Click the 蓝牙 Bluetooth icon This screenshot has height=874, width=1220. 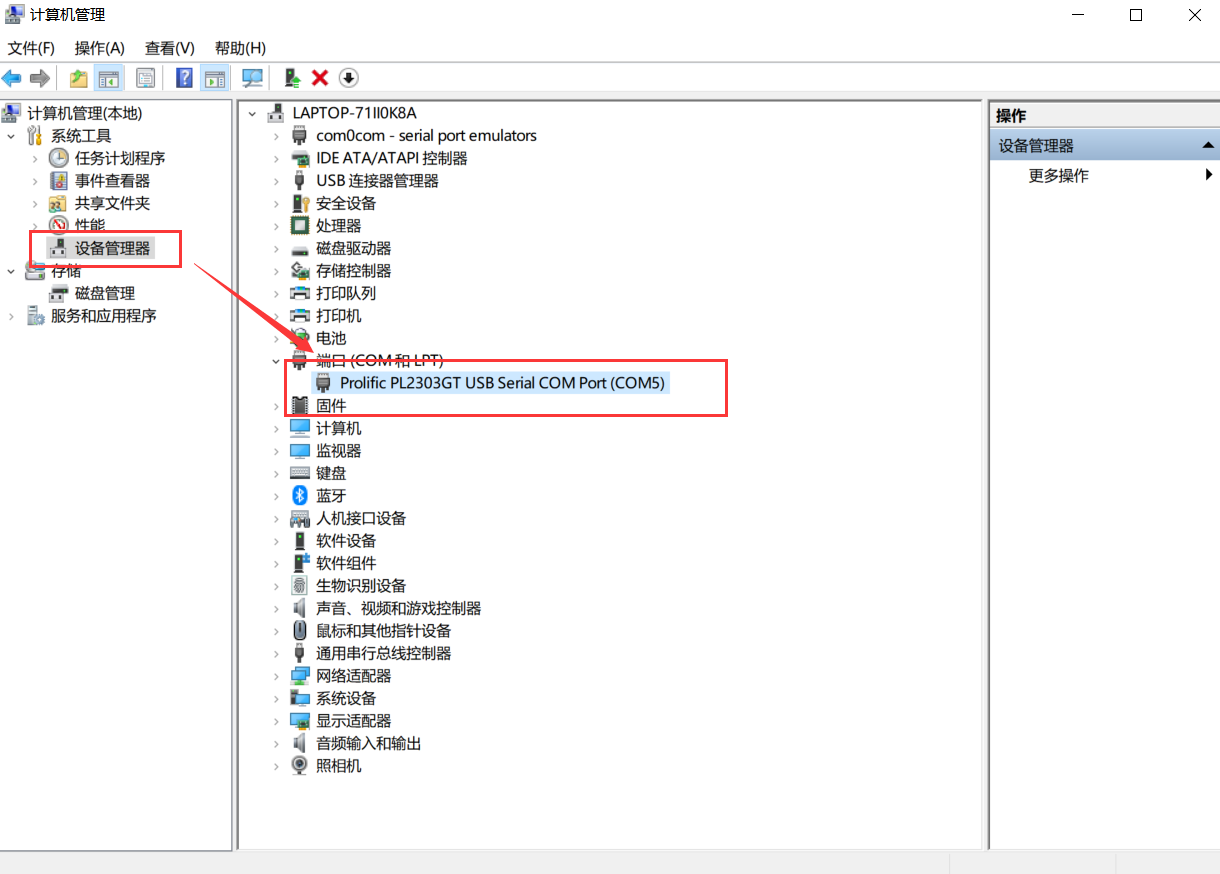pos(300,495)
